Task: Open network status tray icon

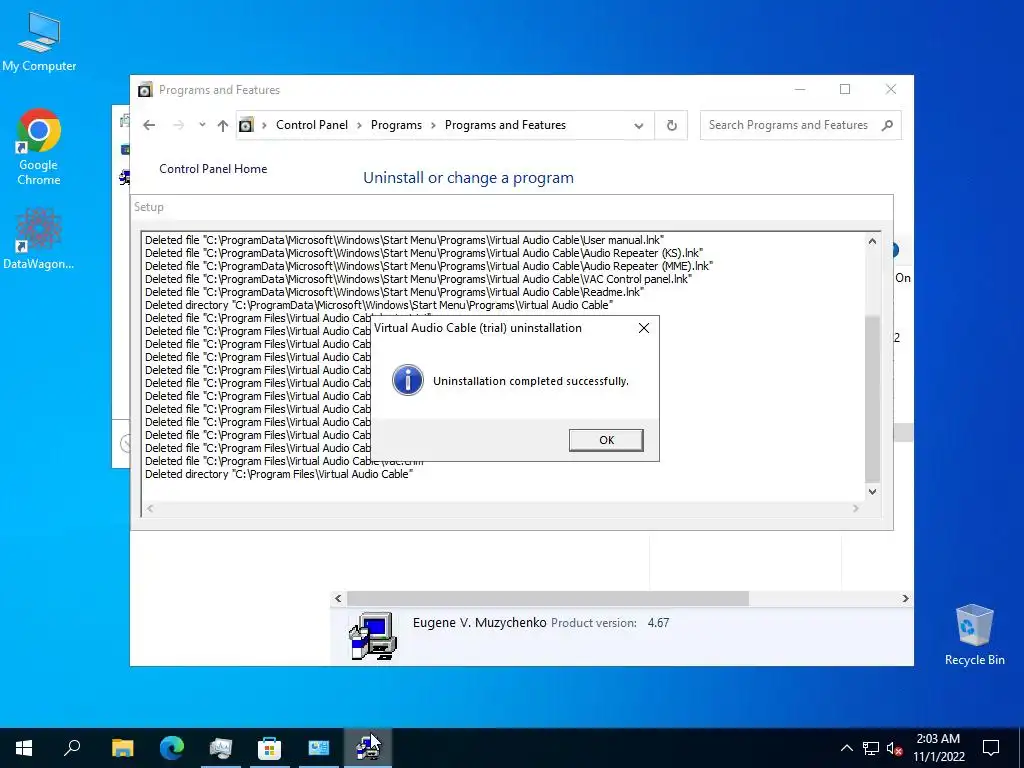Action: click(871, 748)
